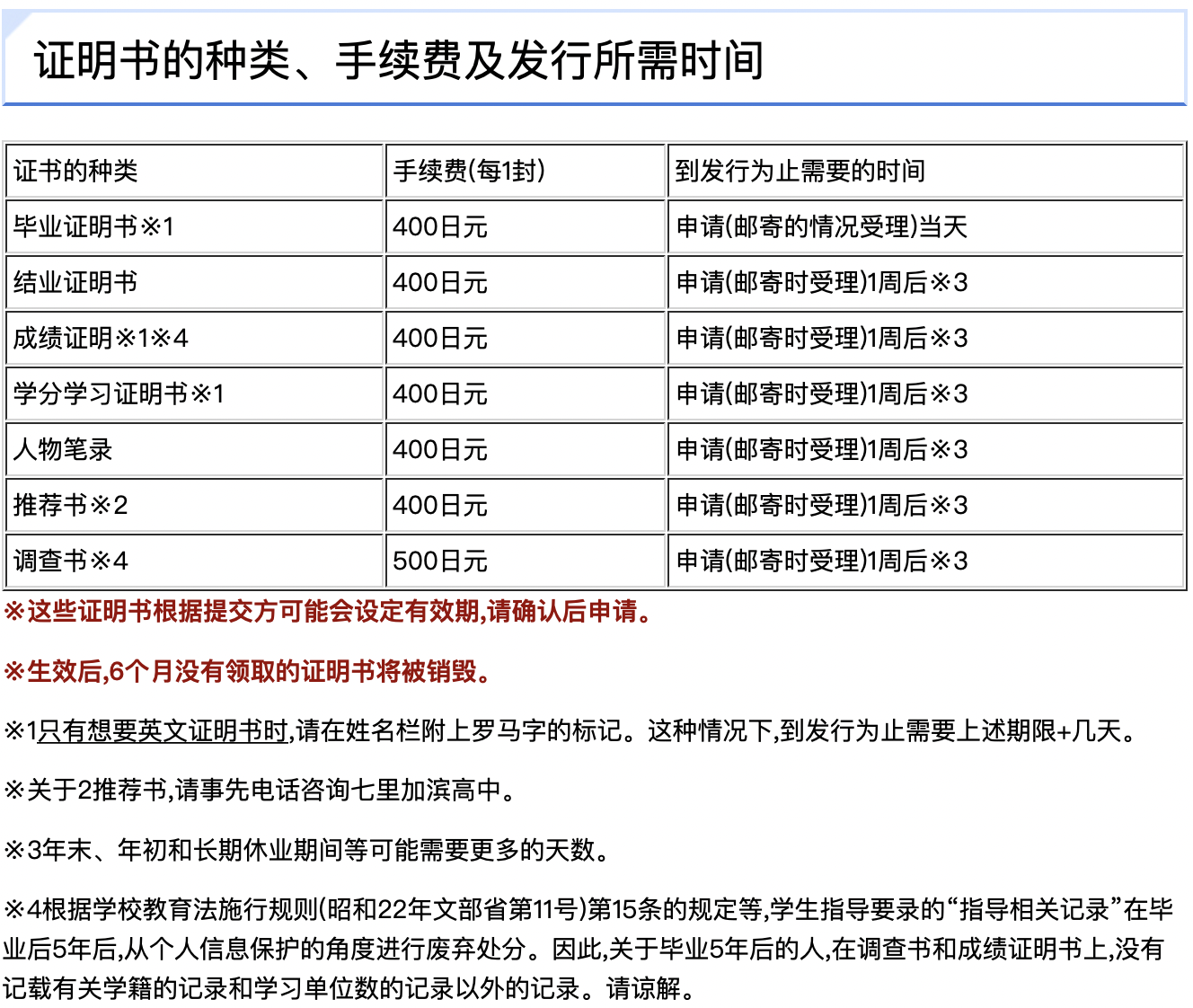Select the column header 证书的种类

[195, 171]
